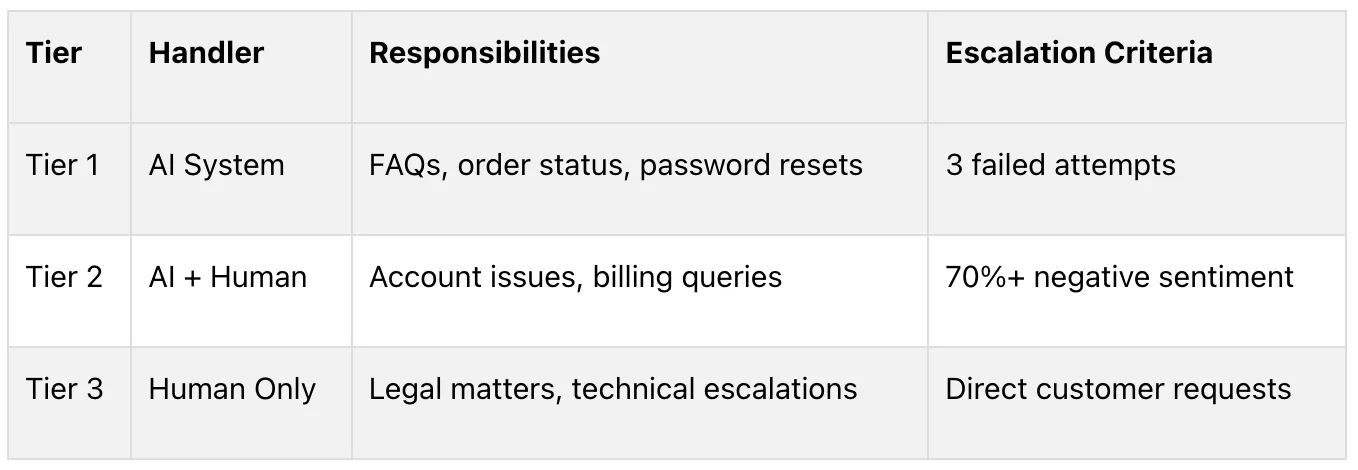Click the Legal matters, technical escalations cell
The width and height of the screenshot is (1358, 470).
coord(640,403)
